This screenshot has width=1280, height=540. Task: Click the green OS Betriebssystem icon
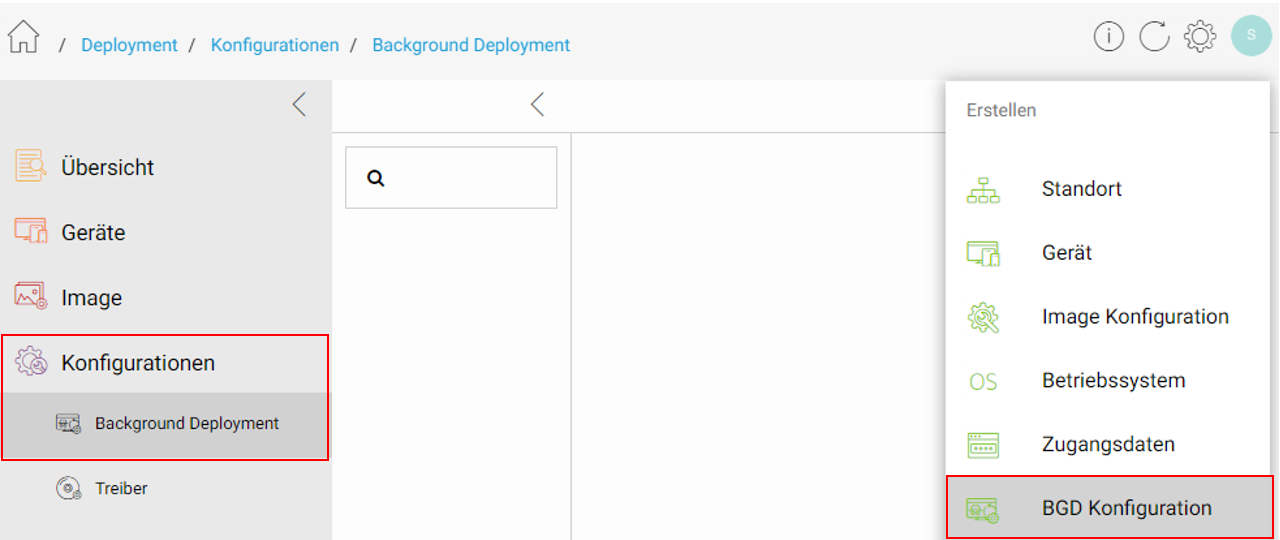[983, 381]
